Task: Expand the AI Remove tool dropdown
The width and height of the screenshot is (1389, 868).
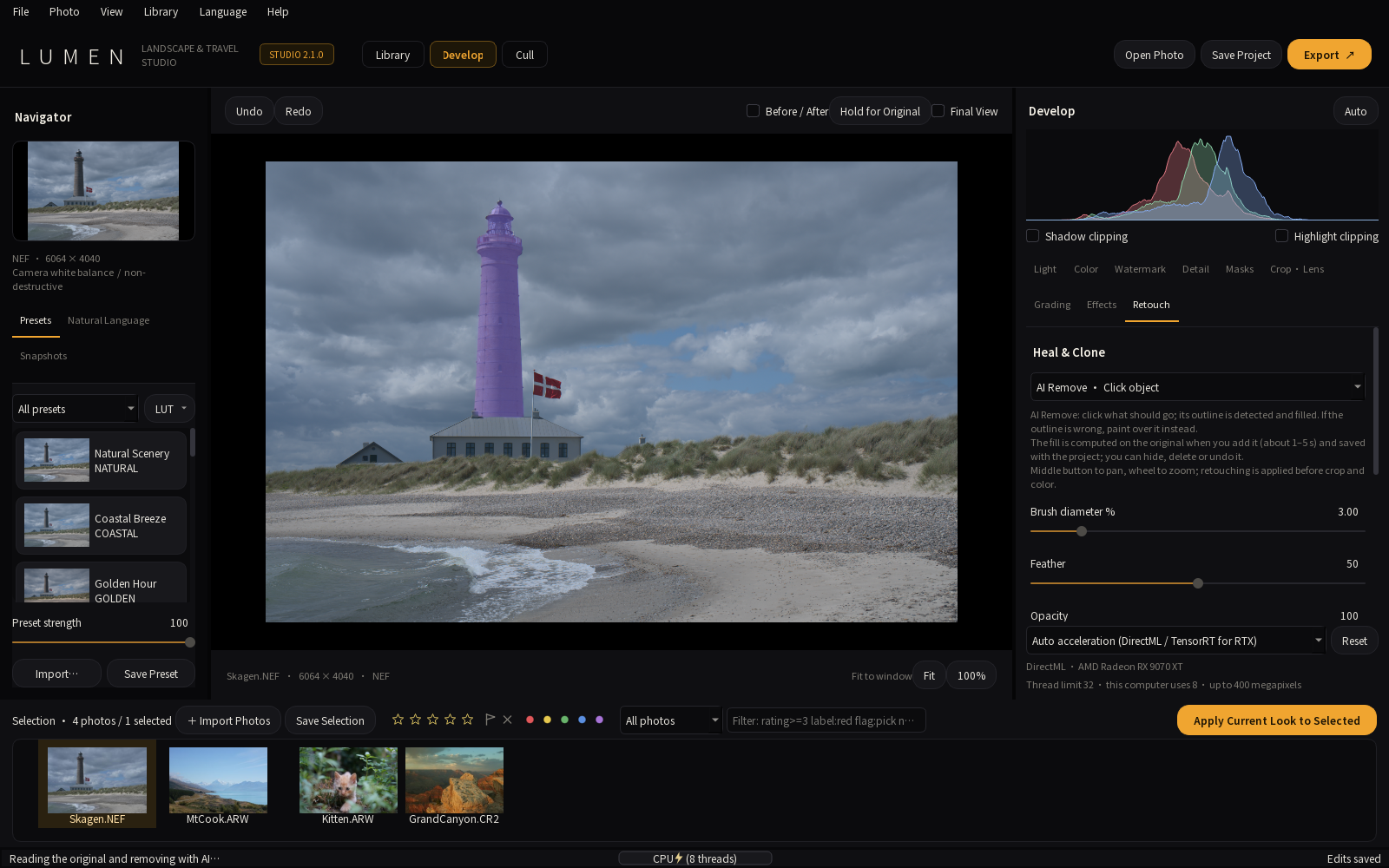Action: [x=1197, y=387]
